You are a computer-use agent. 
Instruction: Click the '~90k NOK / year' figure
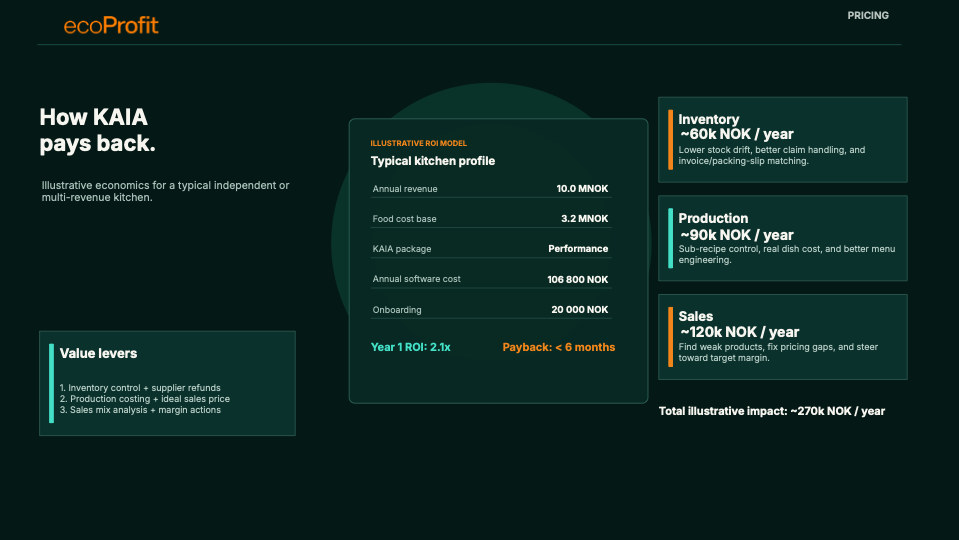coord(736,235)
